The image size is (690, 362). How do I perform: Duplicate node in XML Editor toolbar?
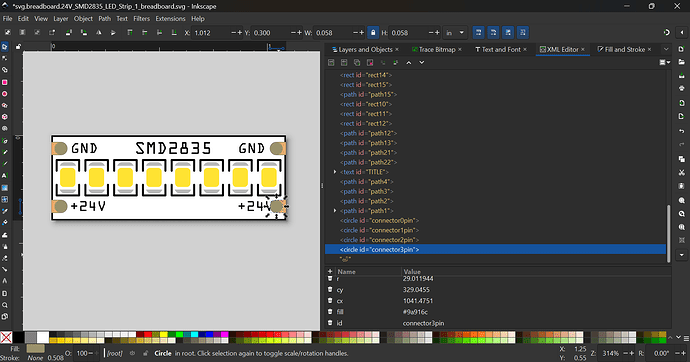357,62
